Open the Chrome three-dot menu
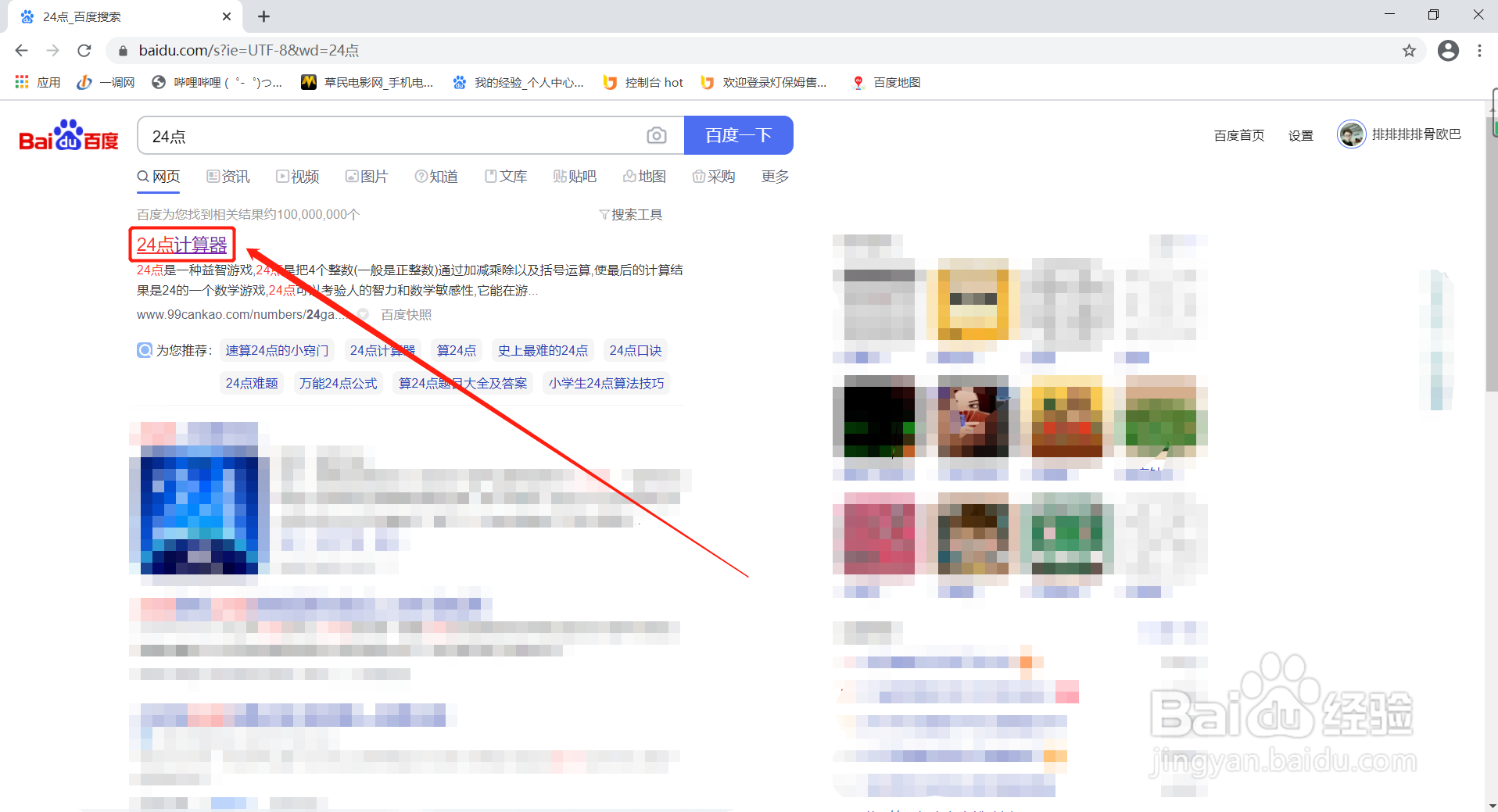1498x812 pixels. [1479, 50]
